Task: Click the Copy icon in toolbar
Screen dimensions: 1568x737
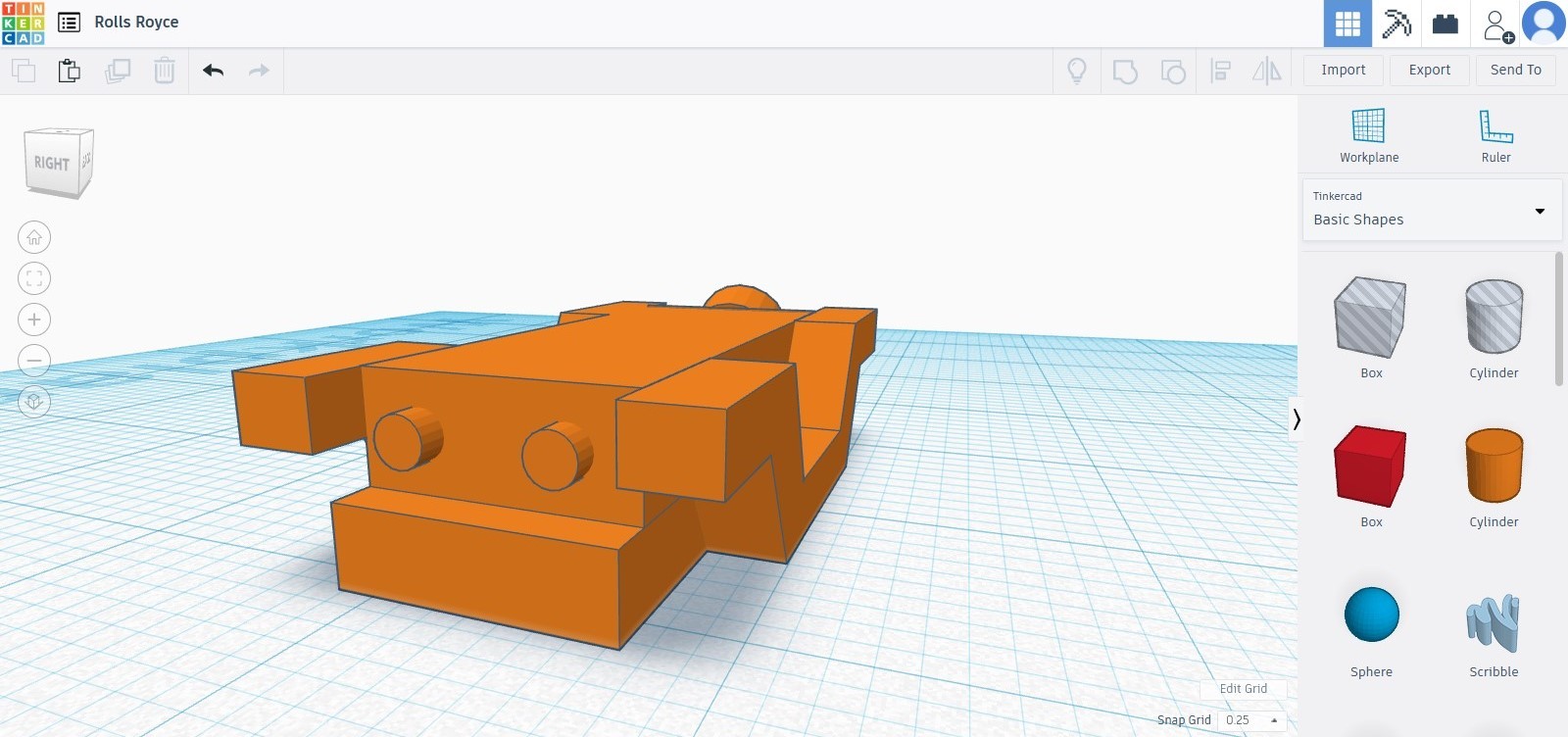Action: [24, 71]
